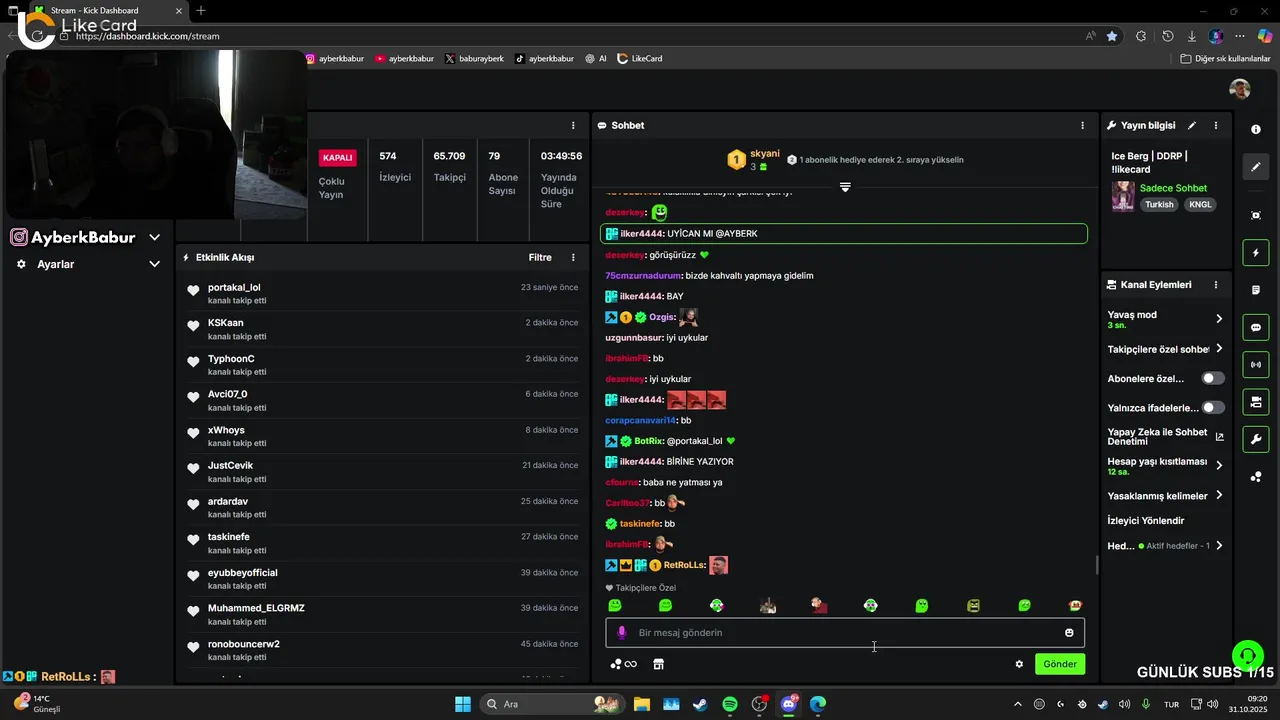
Task: Select the pencil edit icon in right sidebar
Action: pos(1256,167)
